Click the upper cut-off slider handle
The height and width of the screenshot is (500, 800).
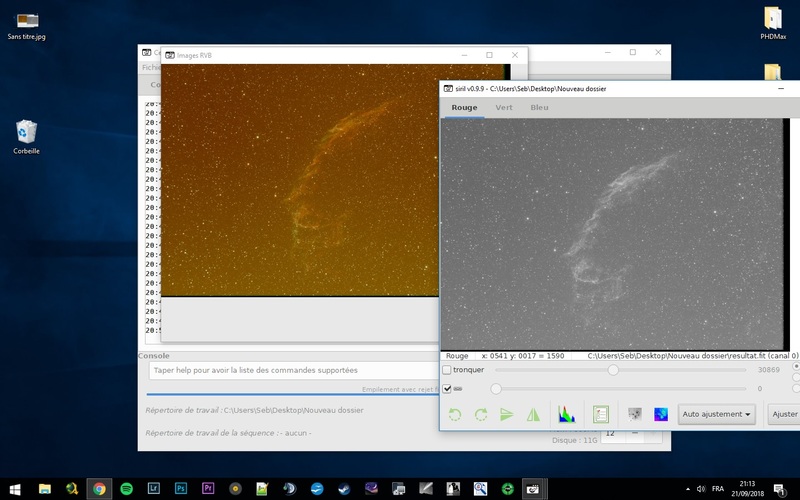point(613,370)
